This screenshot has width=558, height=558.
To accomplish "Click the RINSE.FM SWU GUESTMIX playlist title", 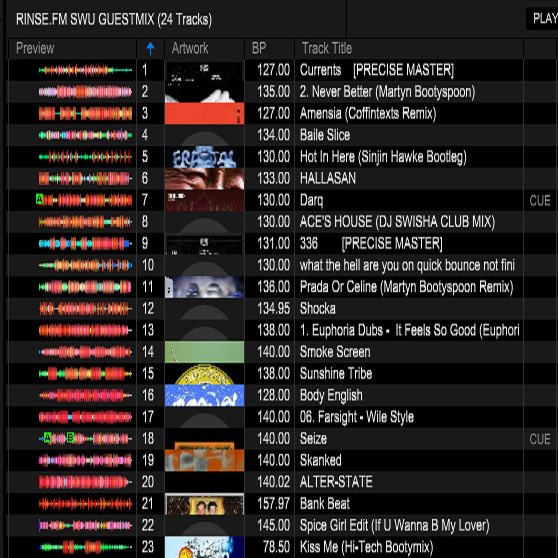I will pos(114,19).
